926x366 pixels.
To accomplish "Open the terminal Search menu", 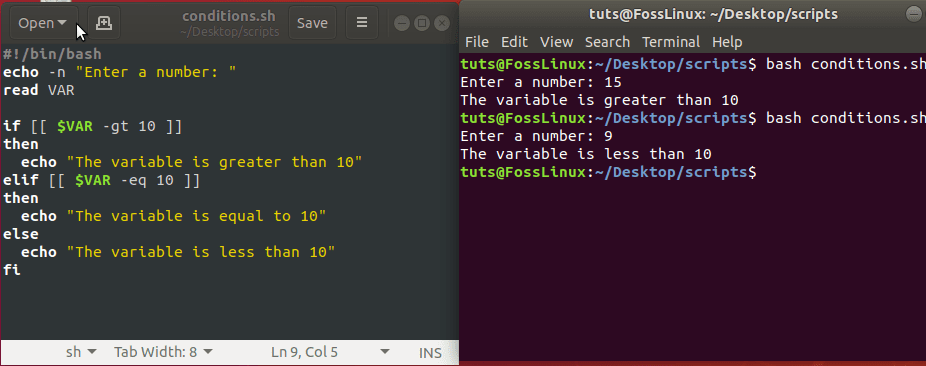I will tap(607, 42).
